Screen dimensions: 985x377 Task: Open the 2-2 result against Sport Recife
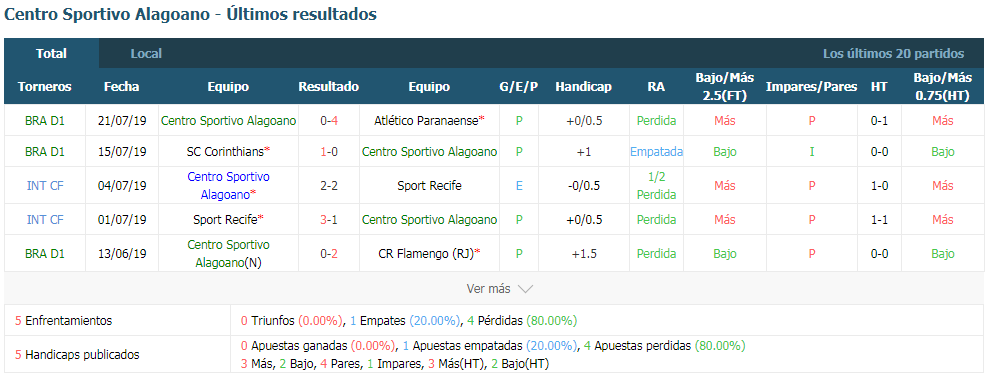tap(329, 185)
